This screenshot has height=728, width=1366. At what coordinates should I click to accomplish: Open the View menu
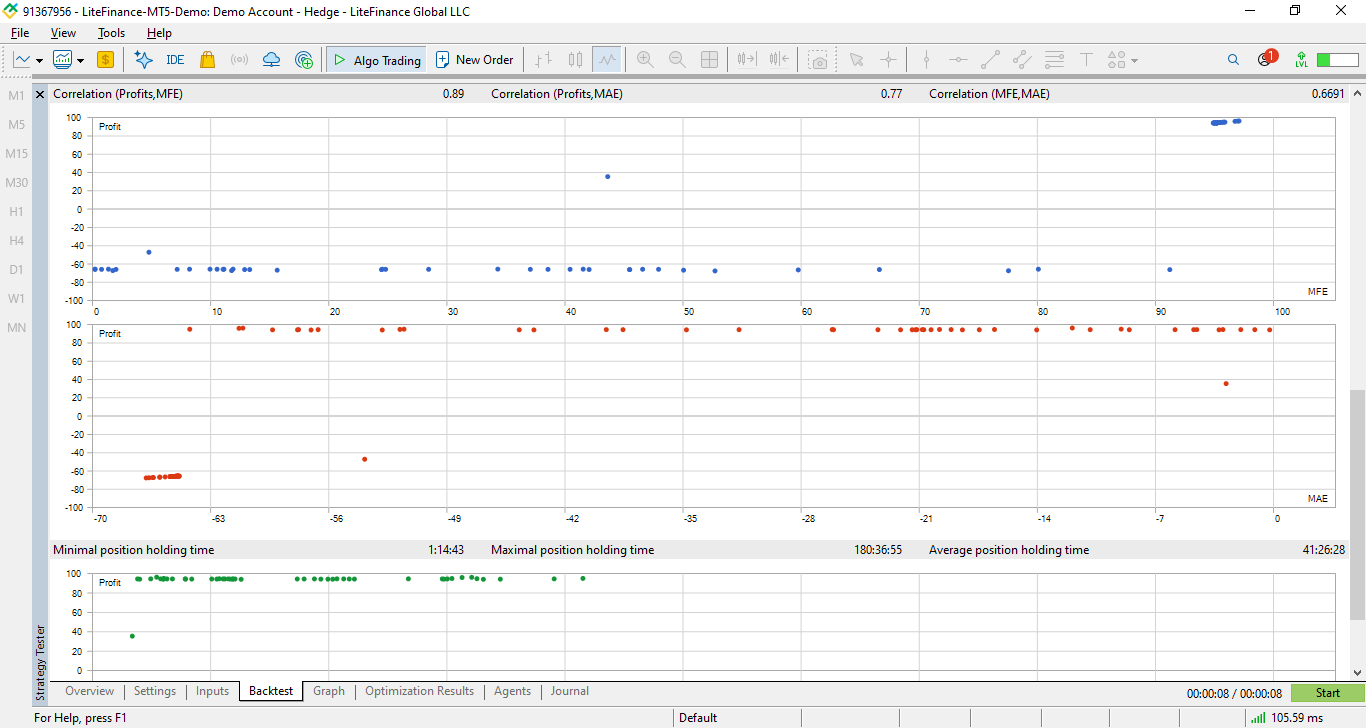(63, 33)
